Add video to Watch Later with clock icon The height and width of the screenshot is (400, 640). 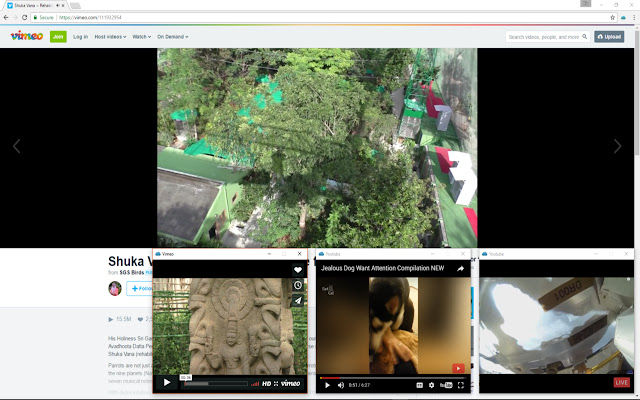pyautogui.click(x=298, y=285)
